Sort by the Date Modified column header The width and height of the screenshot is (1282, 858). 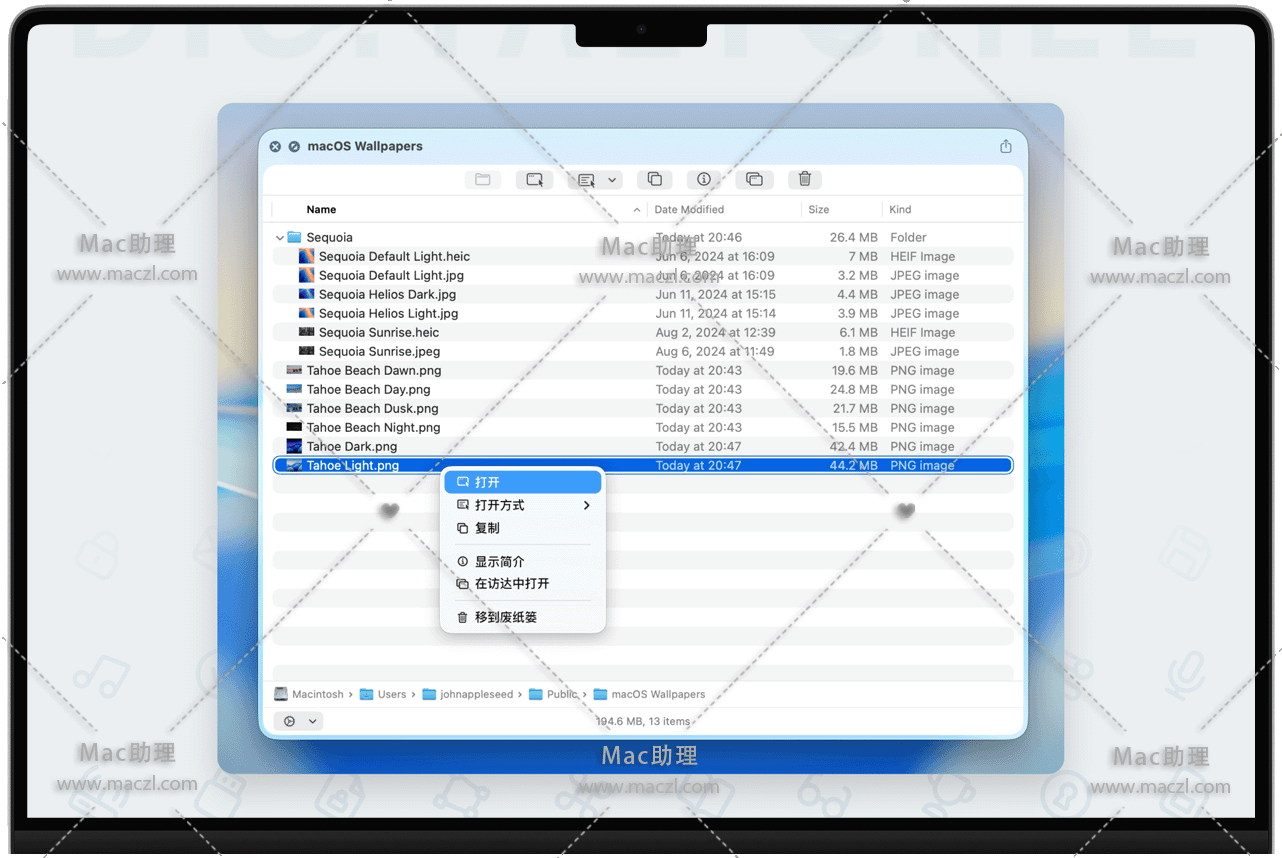[x=689, y=210]
